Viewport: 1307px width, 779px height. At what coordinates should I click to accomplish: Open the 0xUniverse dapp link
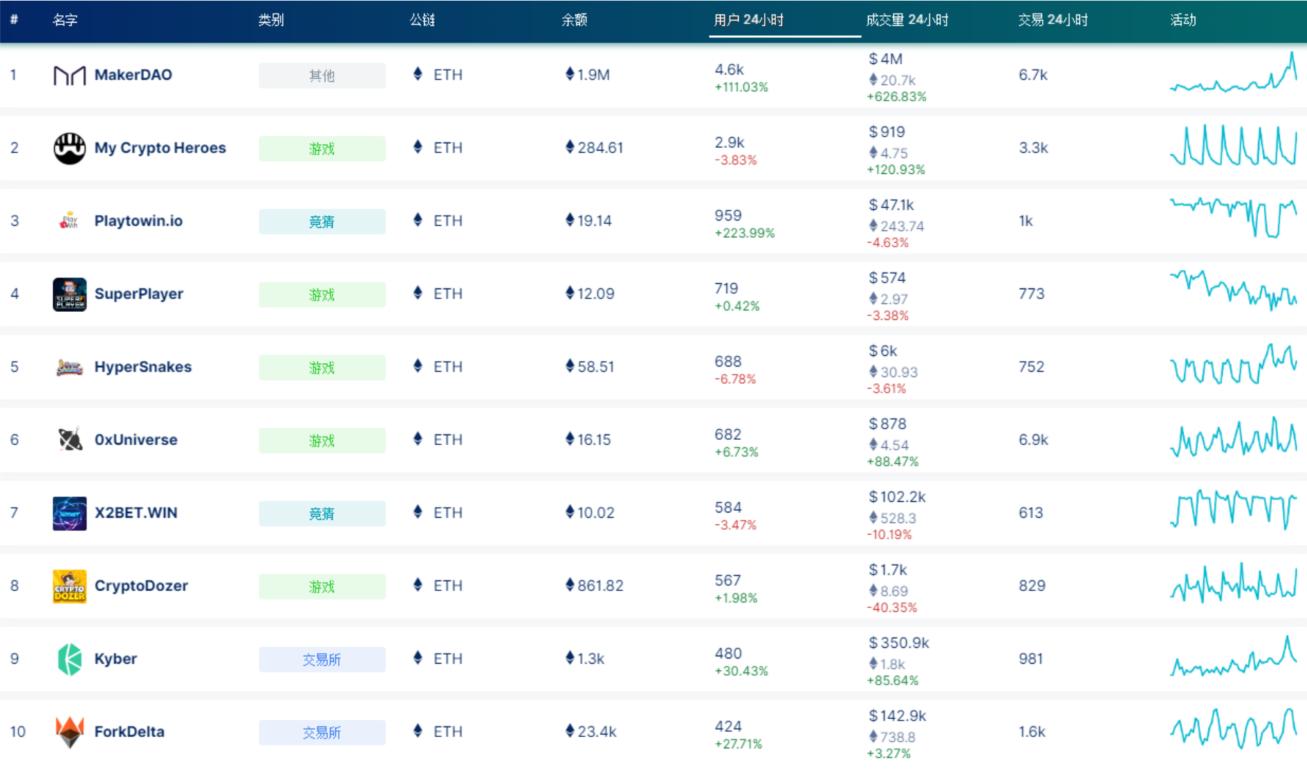pyautogui.click(x=136, y=440)
